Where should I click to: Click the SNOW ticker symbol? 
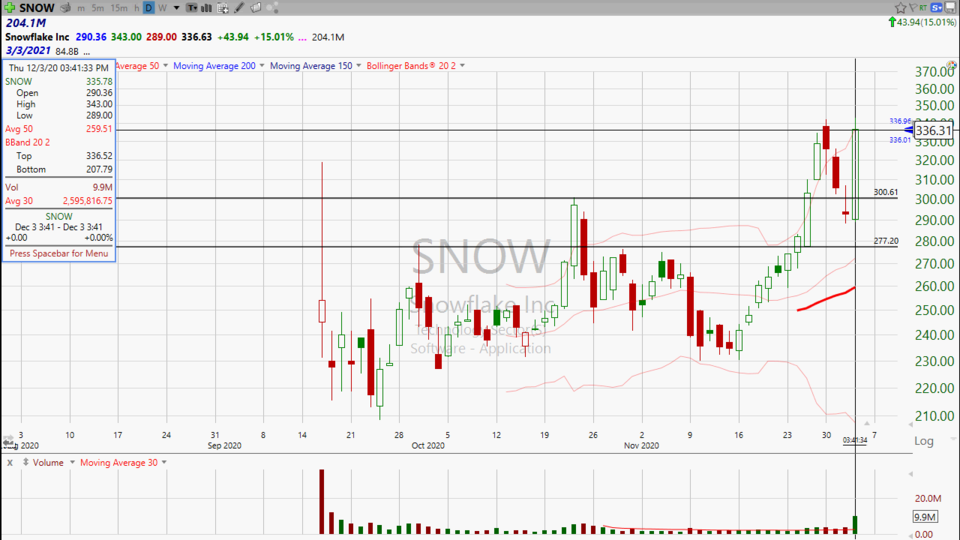tap(37, 8)
